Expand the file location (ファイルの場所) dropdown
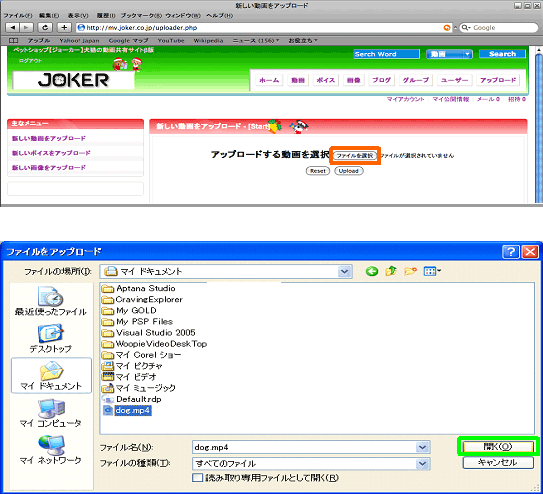The height and width of the screenshot is (494, 543). [345, 271]
